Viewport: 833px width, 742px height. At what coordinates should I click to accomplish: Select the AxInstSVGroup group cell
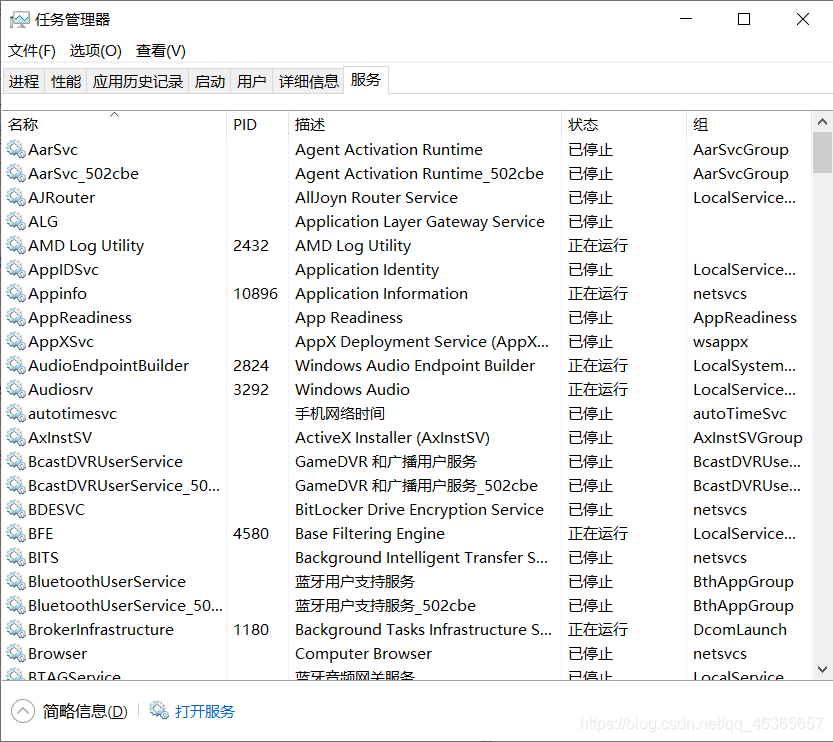point(748,438)
